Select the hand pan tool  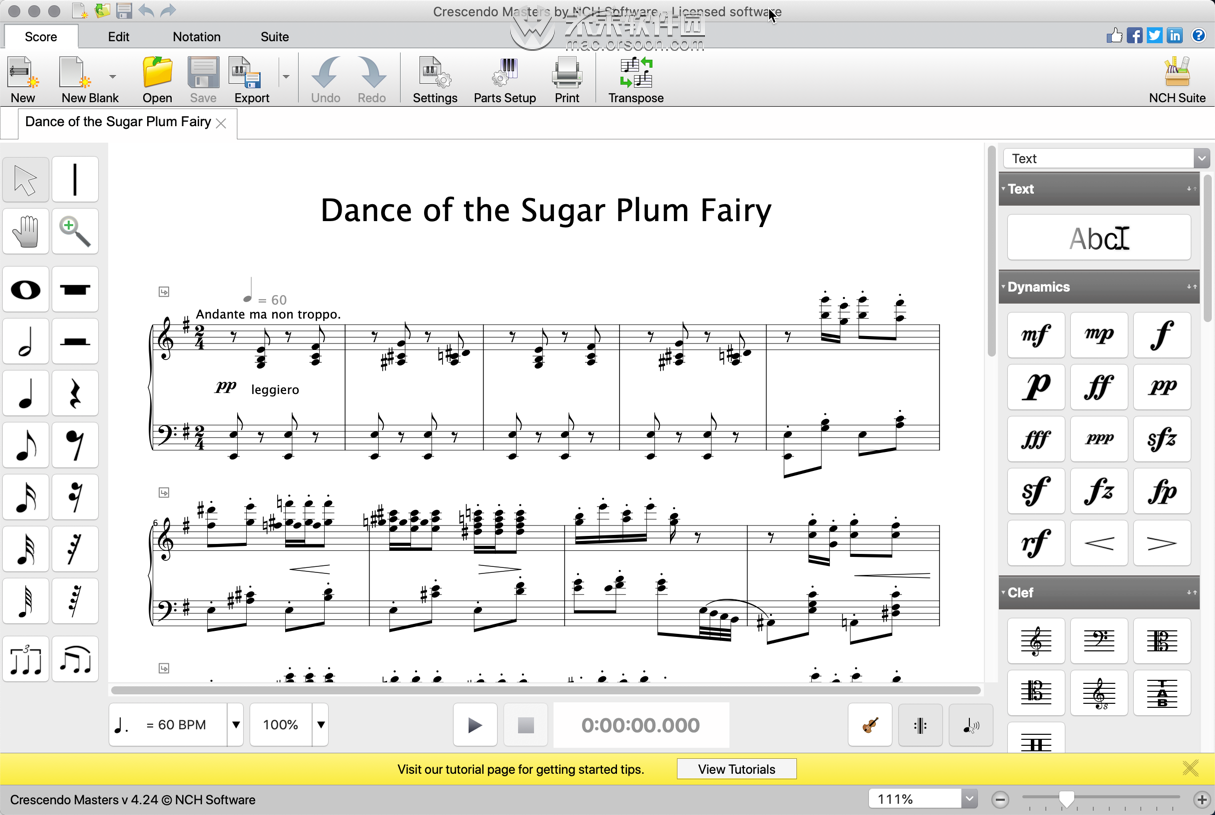(25, 232)
